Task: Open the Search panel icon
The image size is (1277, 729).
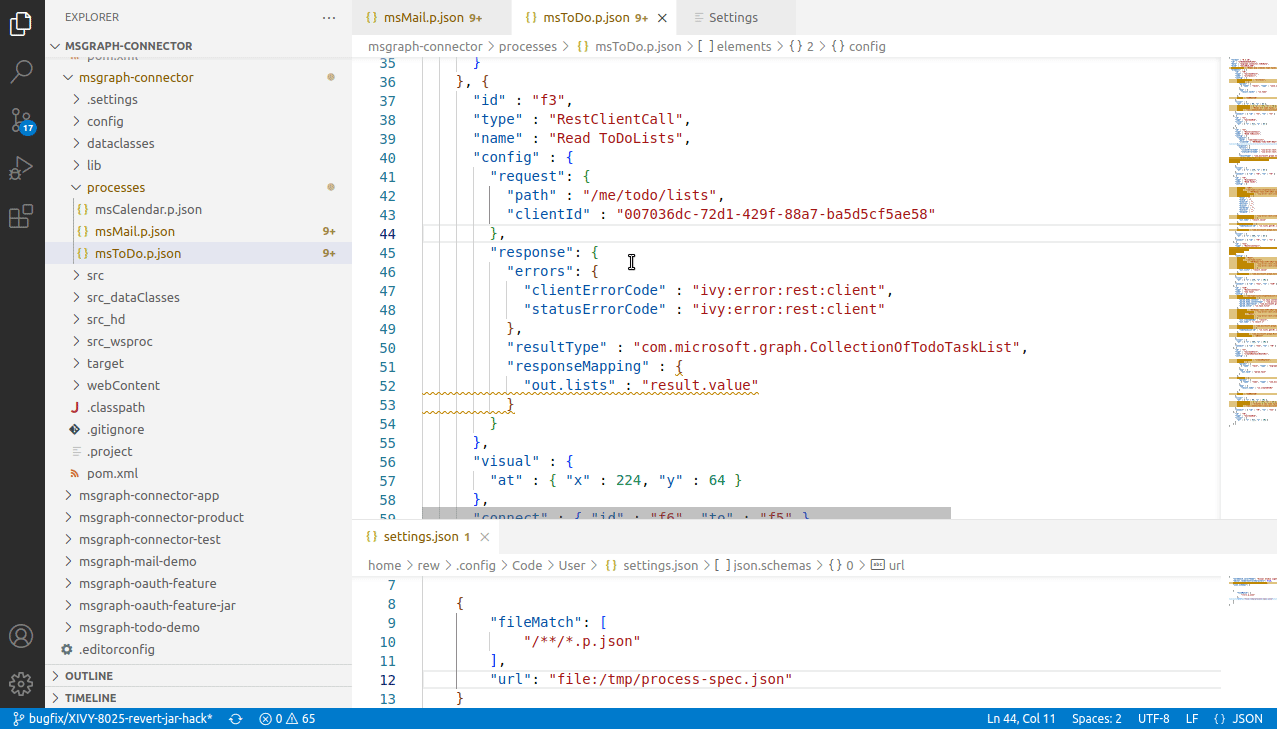Action: pyautogui.click(x=21, y=71)
